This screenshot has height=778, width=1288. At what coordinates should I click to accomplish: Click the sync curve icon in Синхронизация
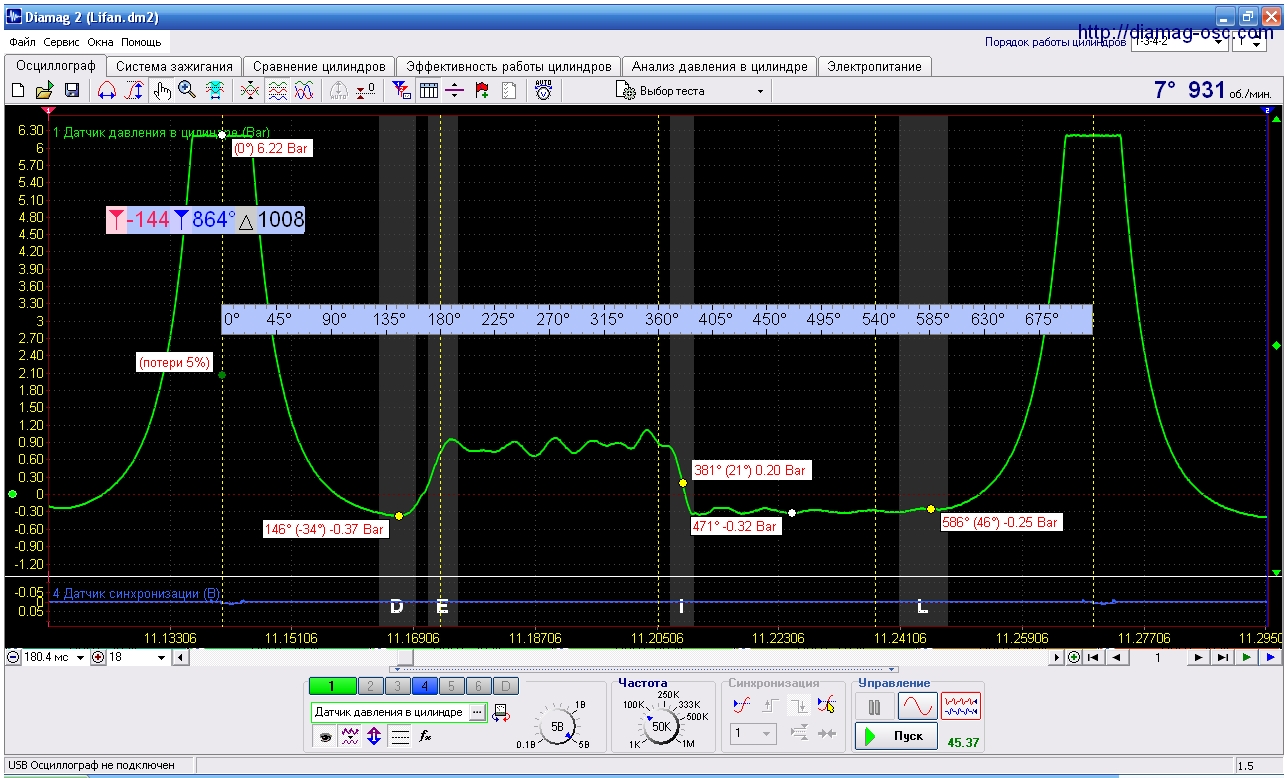(x=741, y=705)
